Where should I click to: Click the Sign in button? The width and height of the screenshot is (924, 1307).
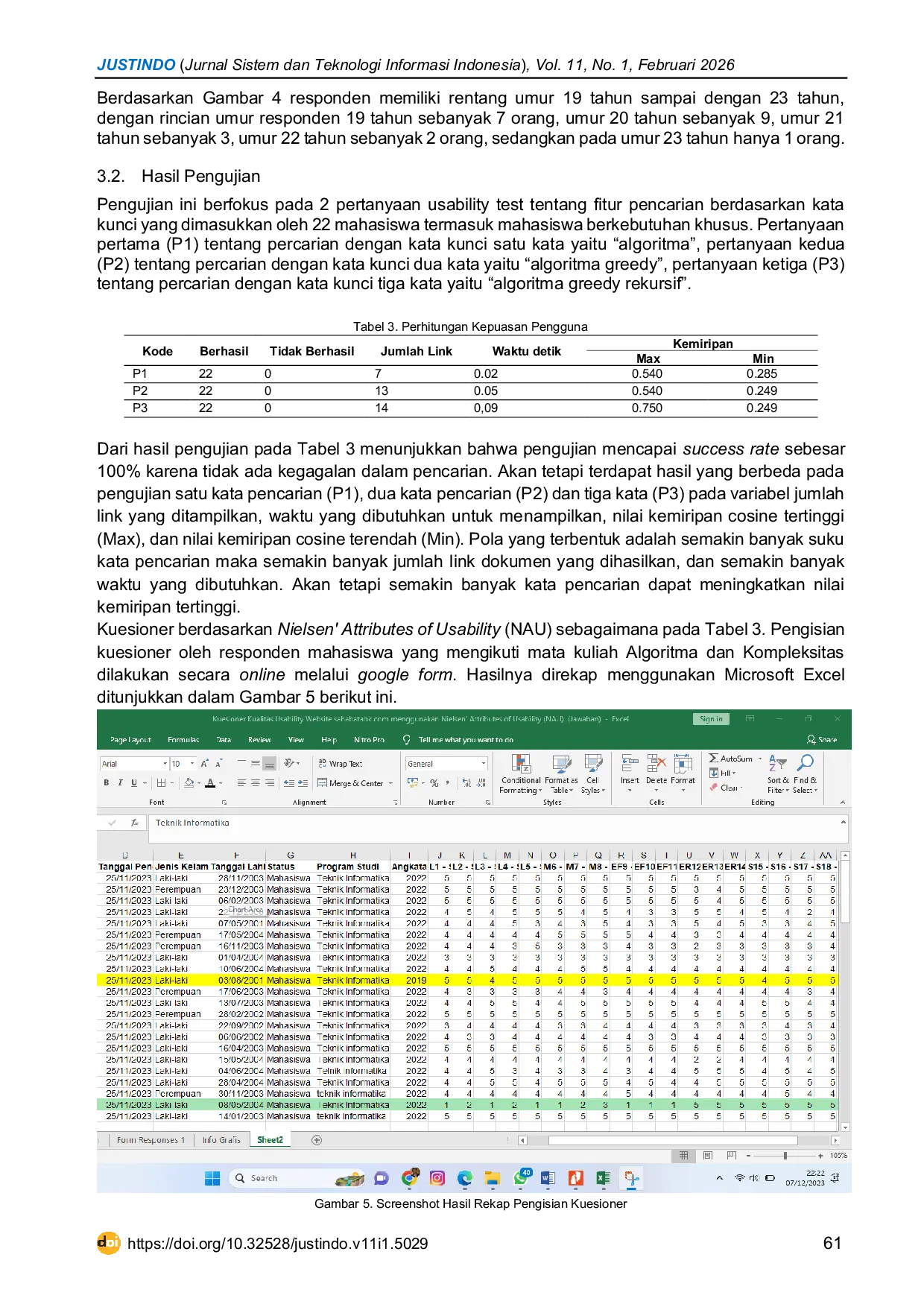click(x=711, y=719)
